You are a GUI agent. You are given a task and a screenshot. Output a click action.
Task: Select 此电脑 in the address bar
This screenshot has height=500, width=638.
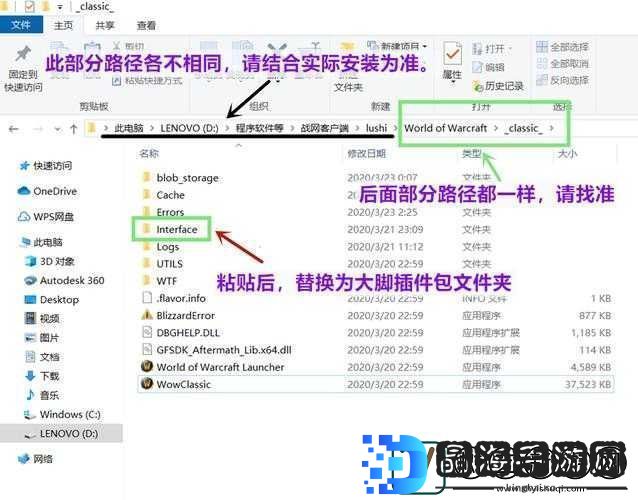(129, 128)
